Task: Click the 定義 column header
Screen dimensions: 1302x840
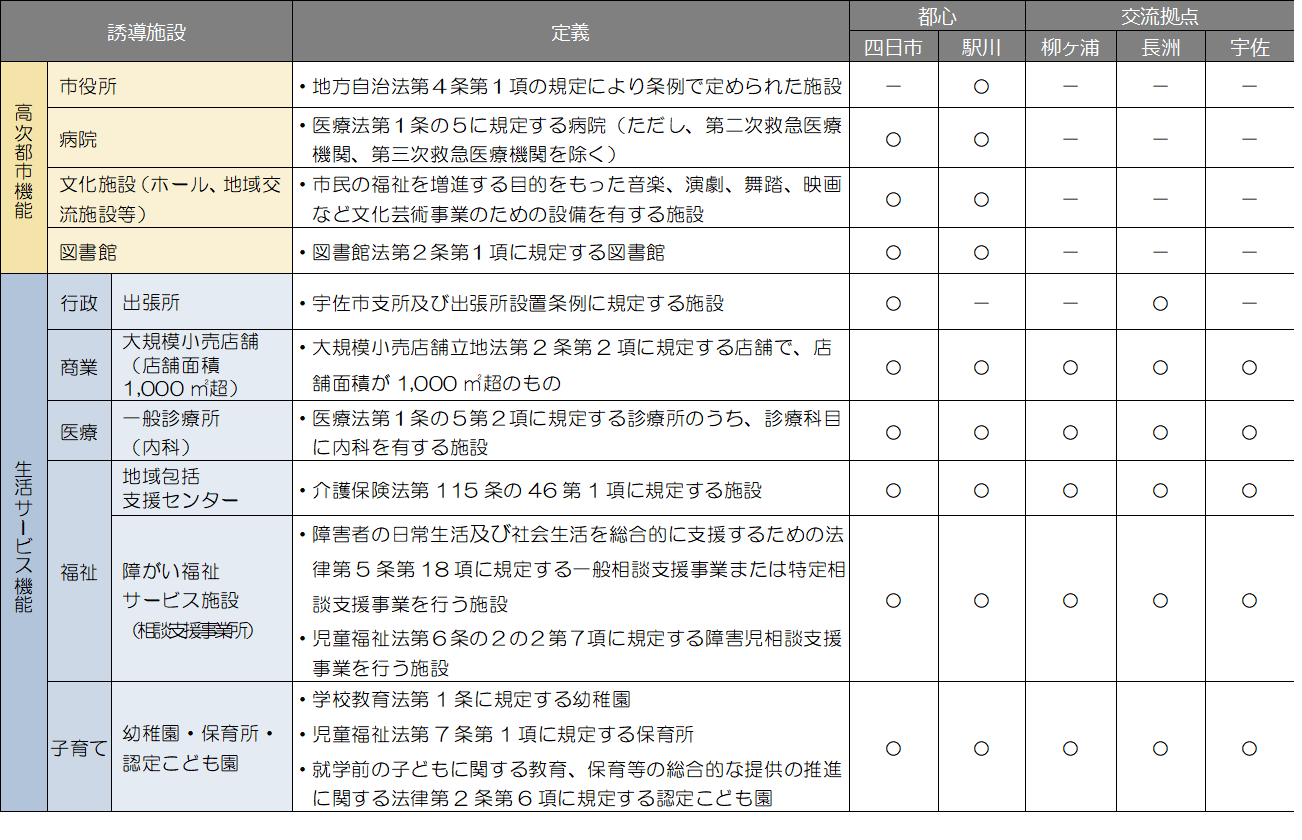Action: [571, 32]
